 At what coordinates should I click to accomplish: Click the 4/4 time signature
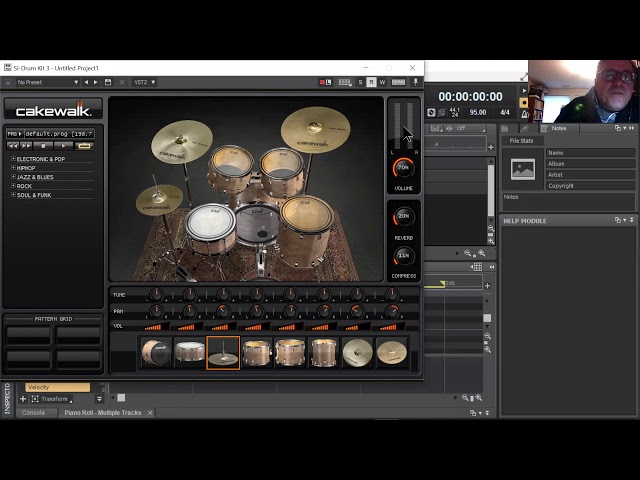tap(505, 112)
